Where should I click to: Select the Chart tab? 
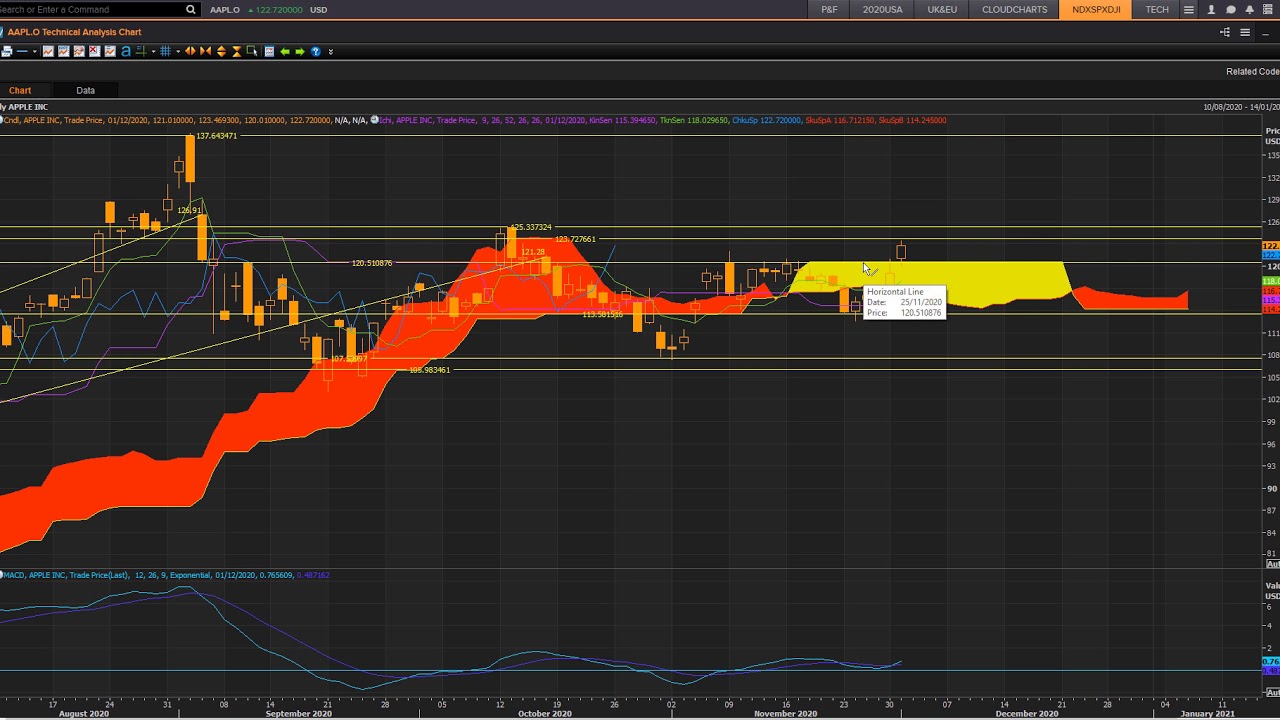coord(20,90)
